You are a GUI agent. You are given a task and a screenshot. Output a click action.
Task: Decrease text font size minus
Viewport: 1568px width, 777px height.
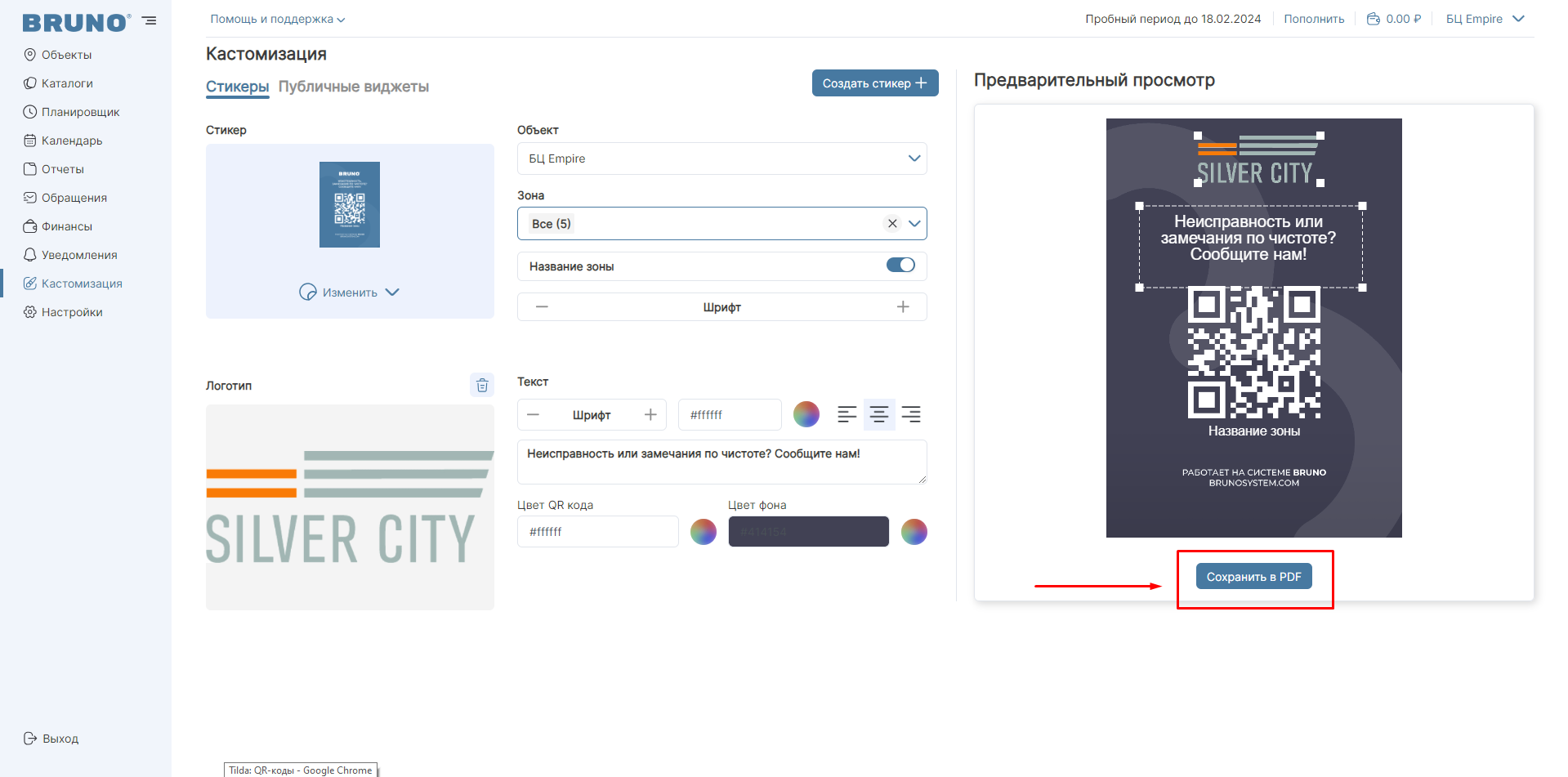pos(533,415)
